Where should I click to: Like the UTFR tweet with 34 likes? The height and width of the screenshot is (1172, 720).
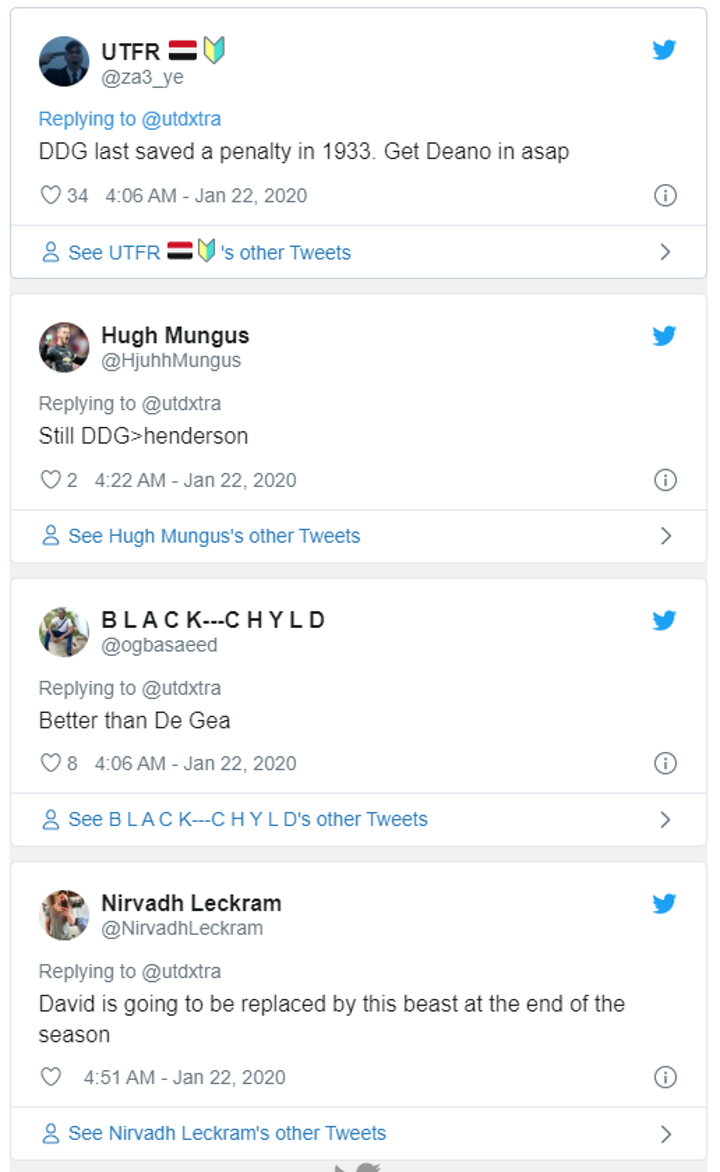point(50,195)
